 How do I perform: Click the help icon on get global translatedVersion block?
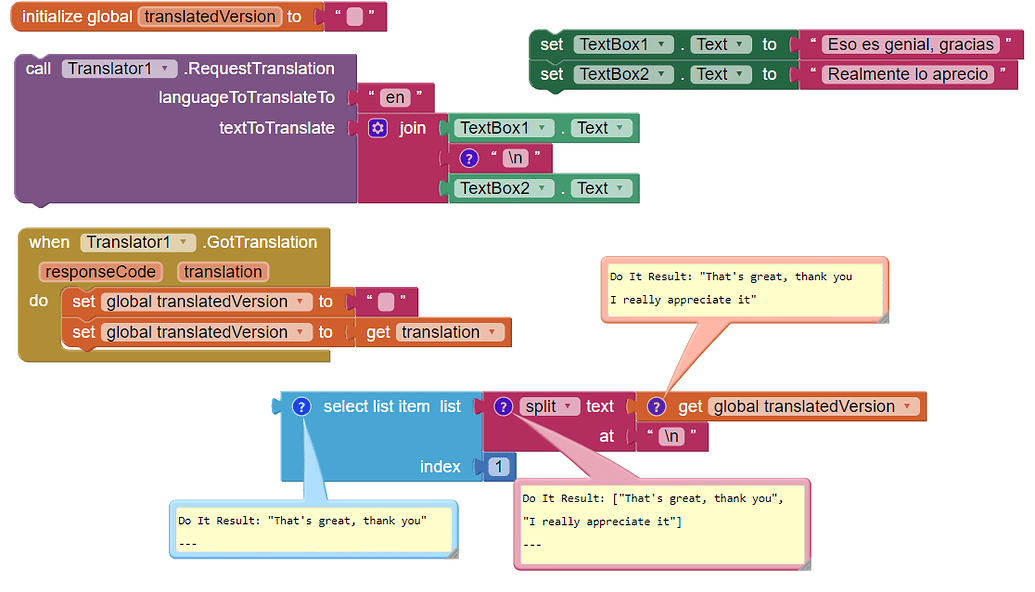coord(657,406)
